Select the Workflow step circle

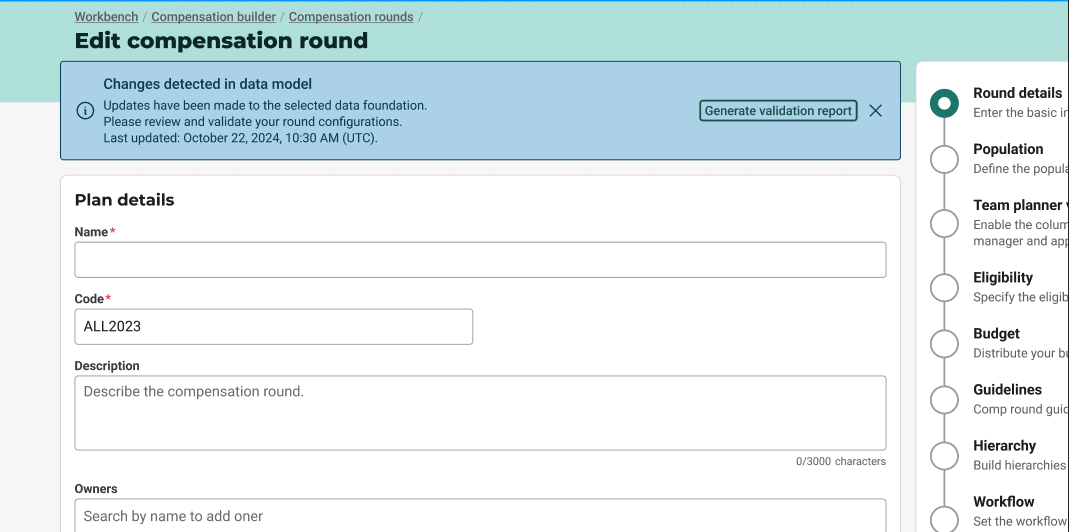click(944, 517)
